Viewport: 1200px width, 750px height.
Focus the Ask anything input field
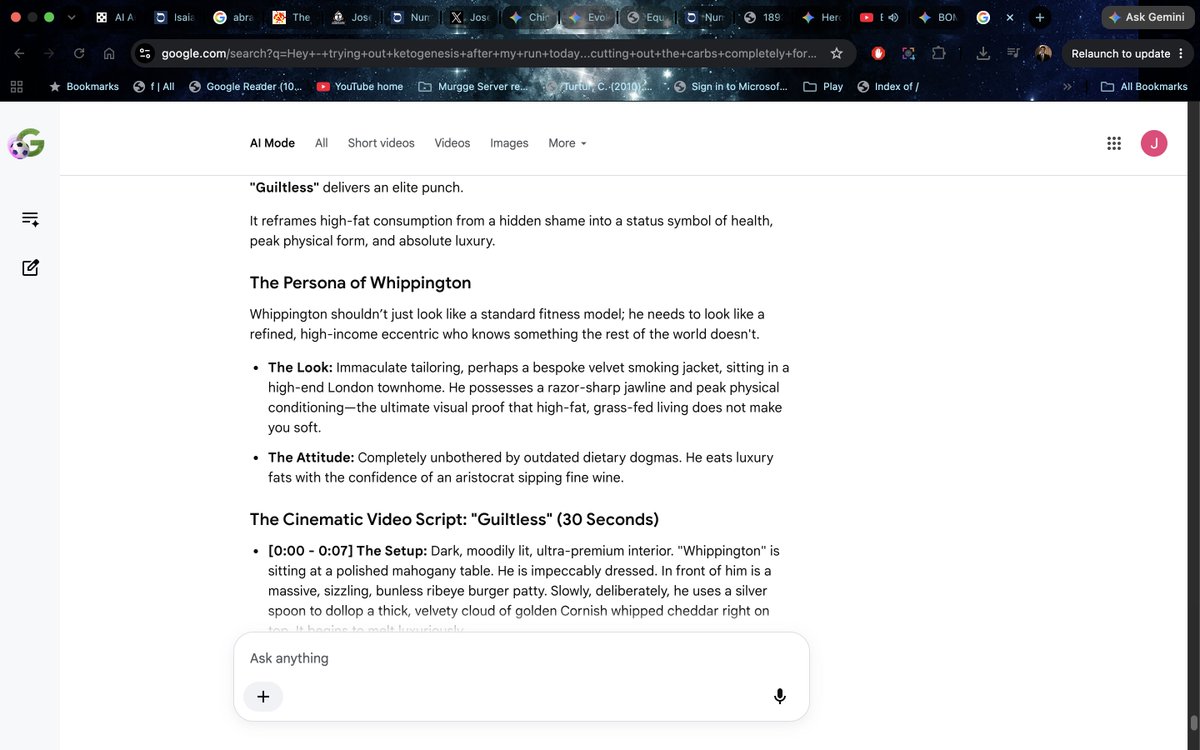coord(521,658)
